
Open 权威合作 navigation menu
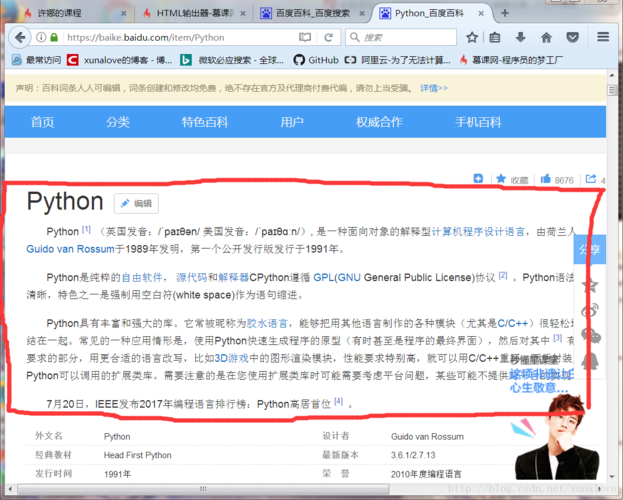point(379,122)
